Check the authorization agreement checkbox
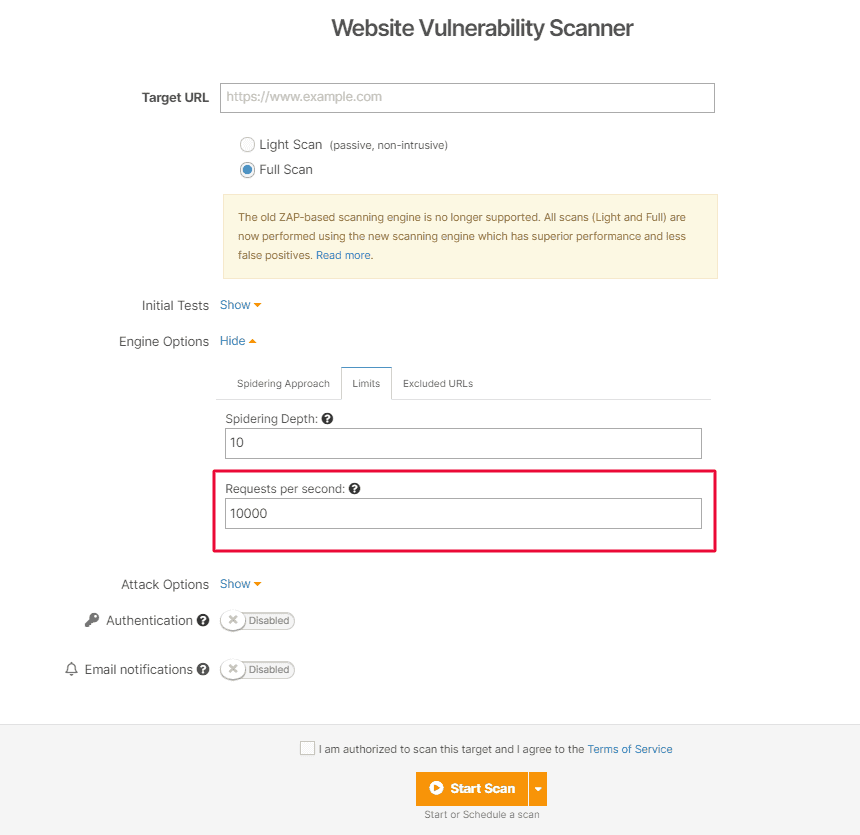Screen dimensions: 860x835 pyautogui.click(x=307, y=749)
